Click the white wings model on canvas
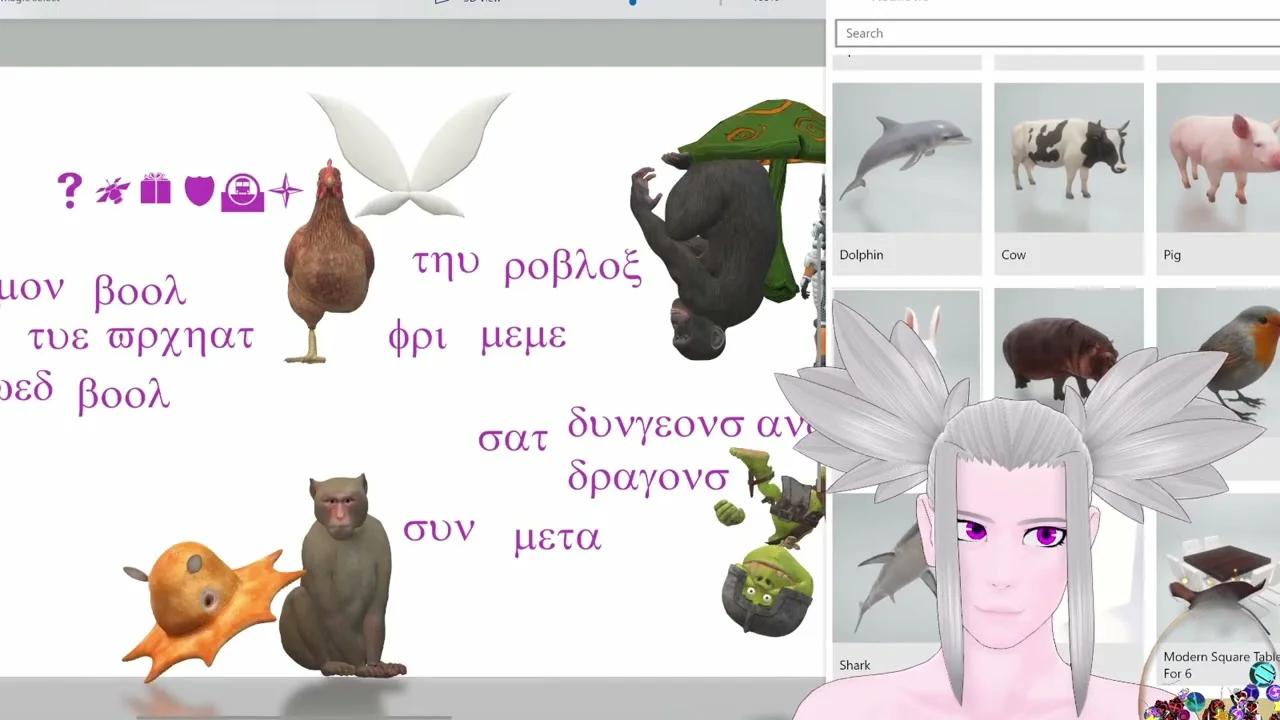This screenshot has width=1280, height=720. tap(409, 154)
